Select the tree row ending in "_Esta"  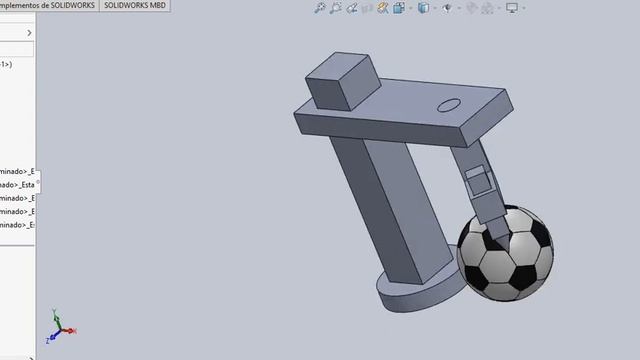point(18,184)
